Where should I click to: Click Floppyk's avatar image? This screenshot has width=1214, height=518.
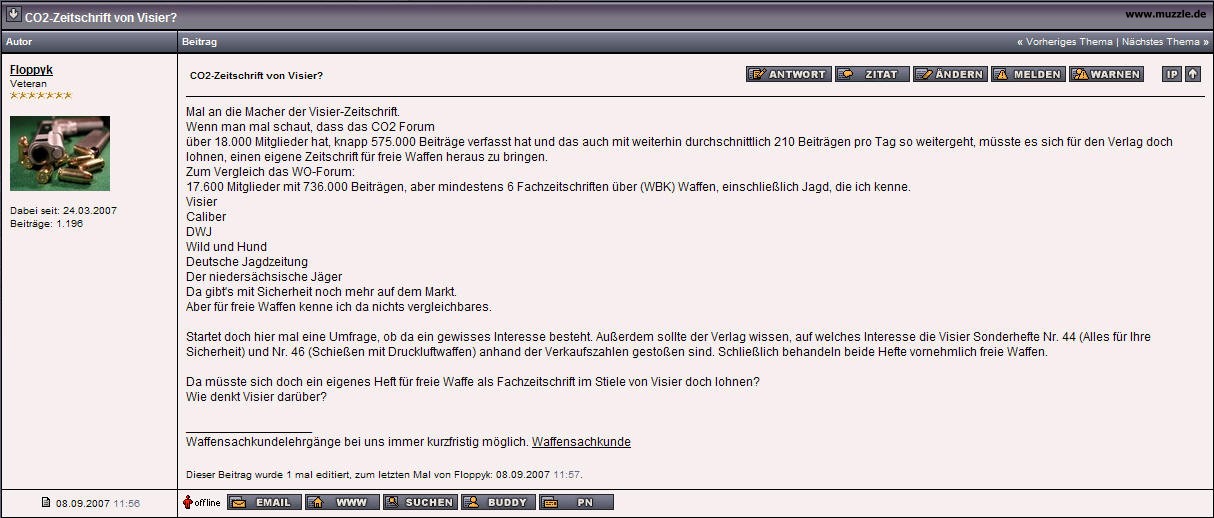click(x=60, y=153)
